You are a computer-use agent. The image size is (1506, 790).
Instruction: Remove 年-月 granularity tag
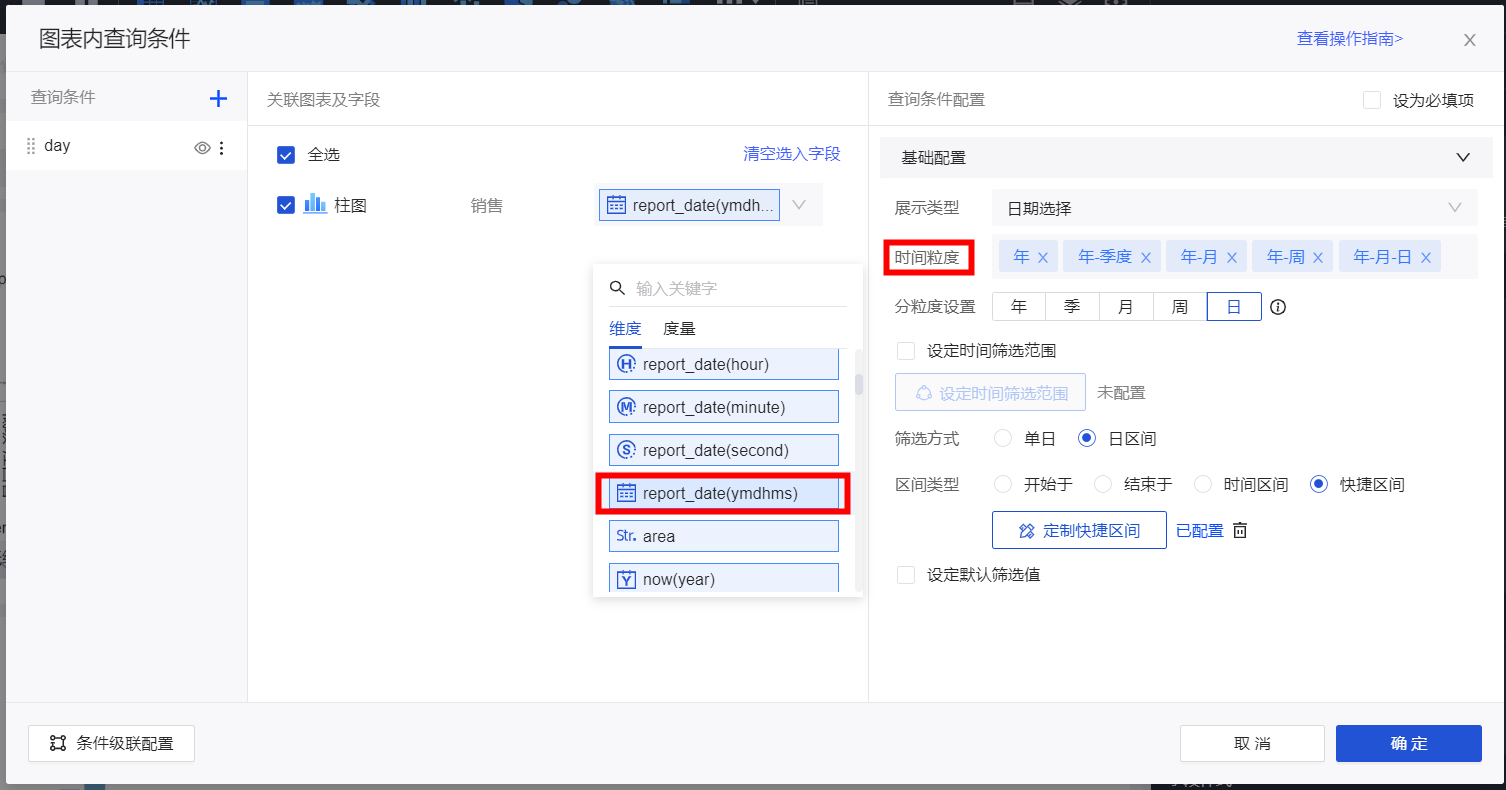point(1232,258)
